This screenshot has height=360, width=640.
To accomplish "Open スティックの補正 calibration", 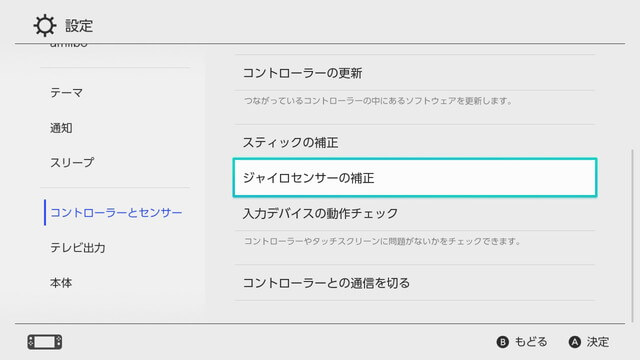I will pyautogui.click(x=415, y=142).
